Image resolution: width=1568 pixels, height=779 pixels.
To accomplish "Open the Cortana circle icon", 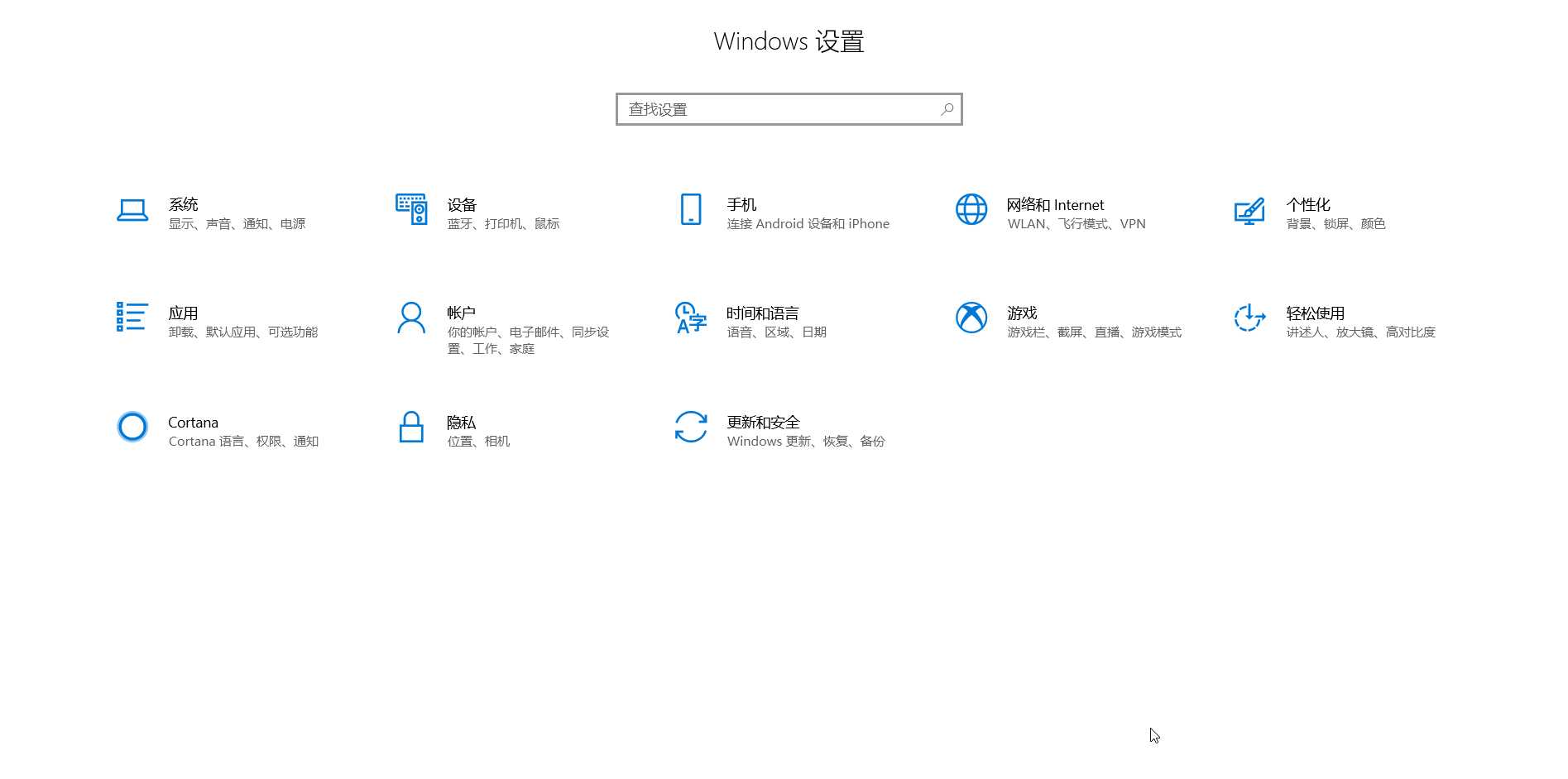I will coord(132,427).
